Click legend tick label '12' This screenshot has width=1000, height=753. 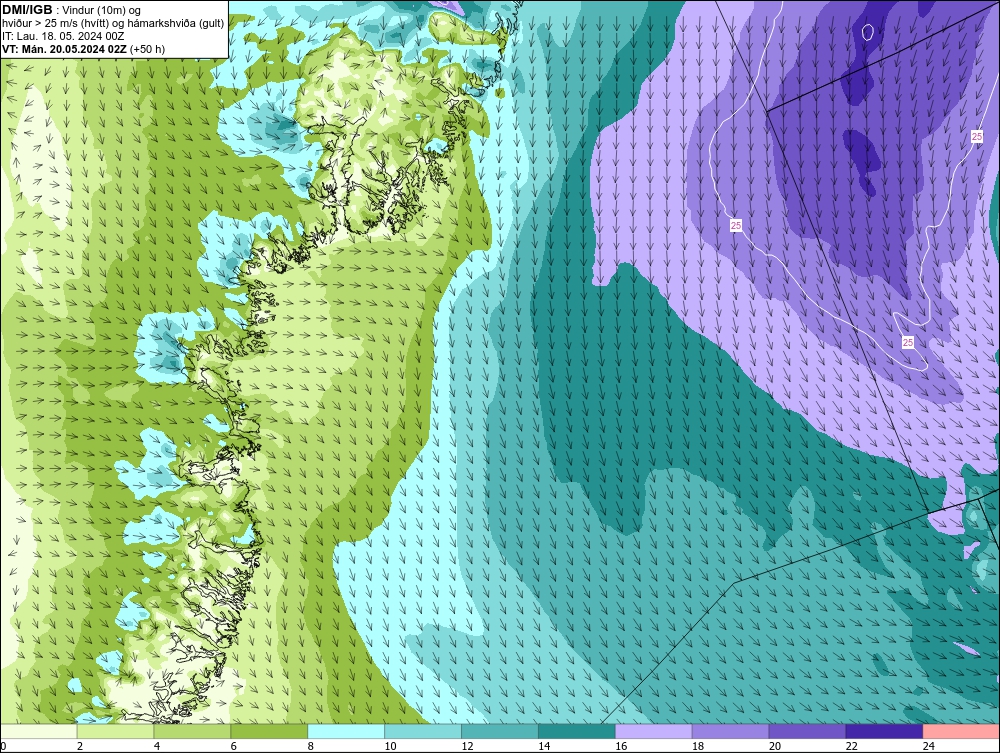(x=467, y=746)
